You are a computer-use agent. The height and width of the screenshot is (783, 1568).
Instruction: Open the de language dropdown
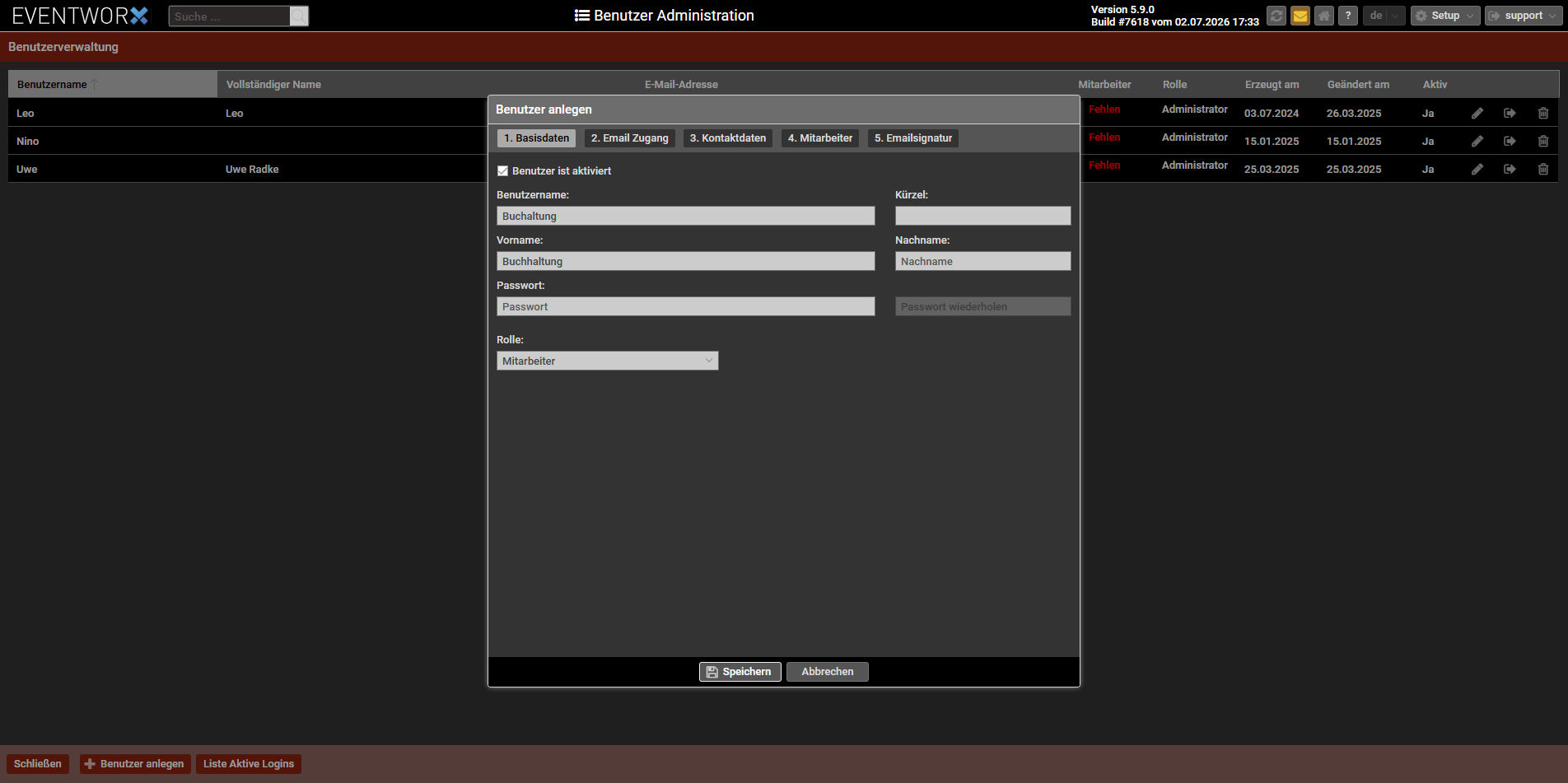(x=1384, y=16)
